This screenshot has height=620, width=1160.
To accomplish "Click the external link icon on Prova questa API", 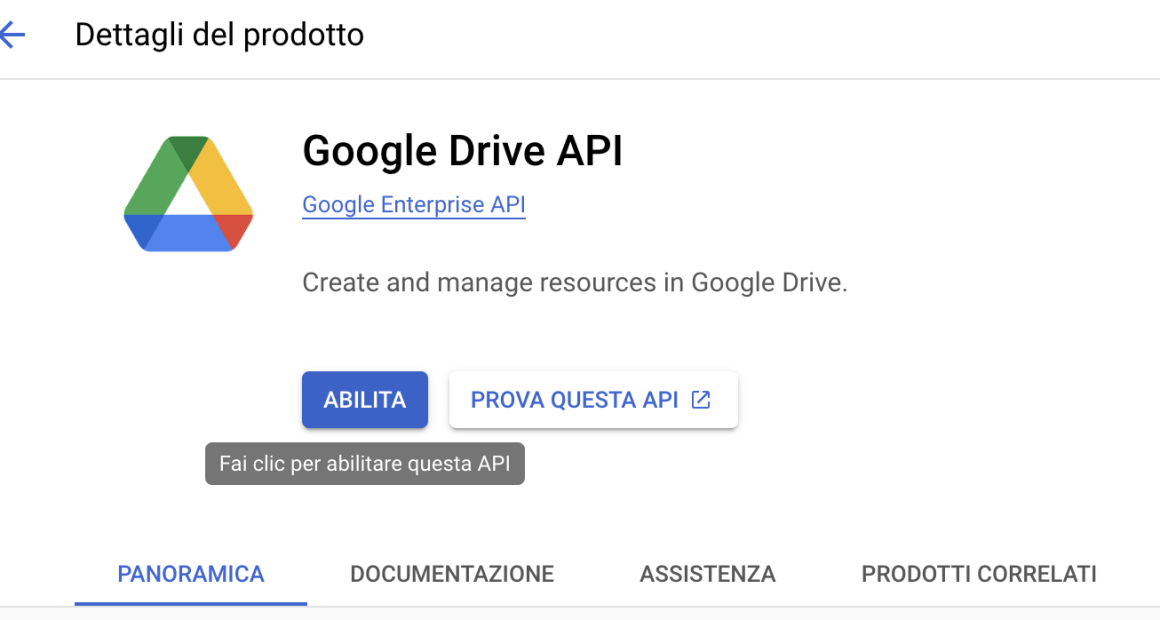I will coord(702,400).
